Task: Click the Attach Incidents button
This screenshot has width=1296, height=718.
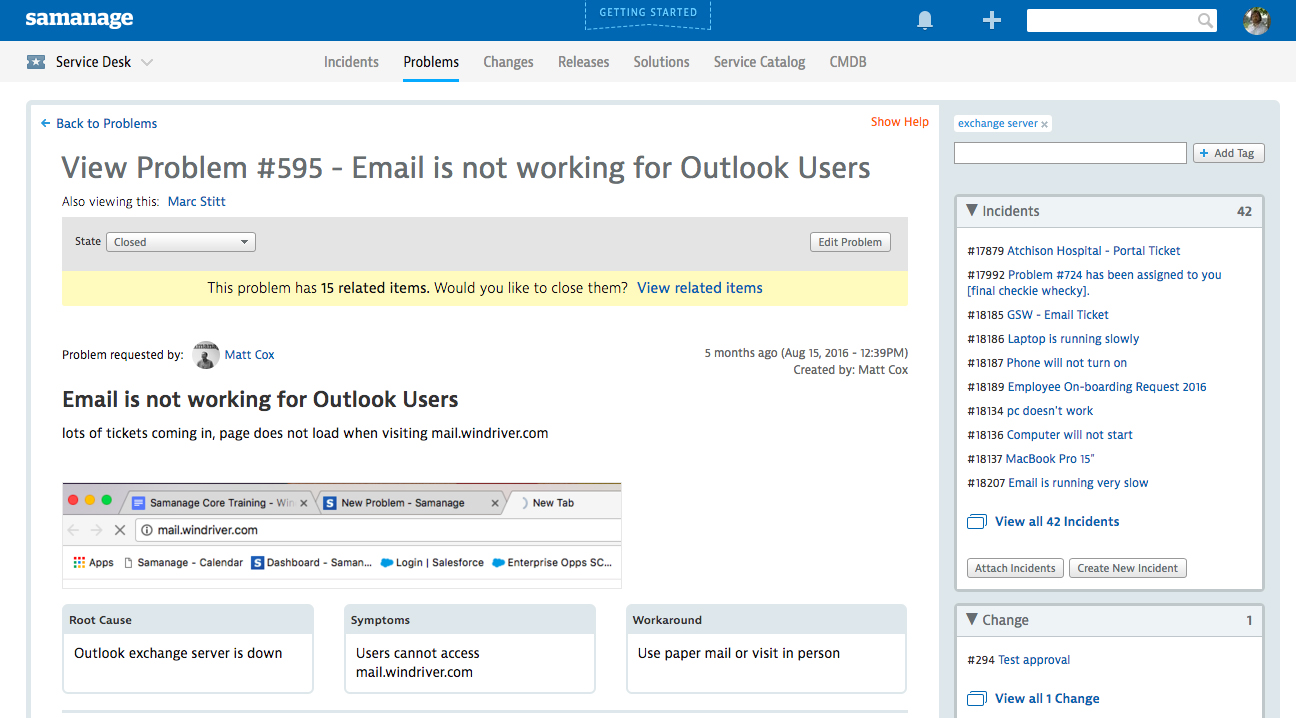Action: (1015, 568)
